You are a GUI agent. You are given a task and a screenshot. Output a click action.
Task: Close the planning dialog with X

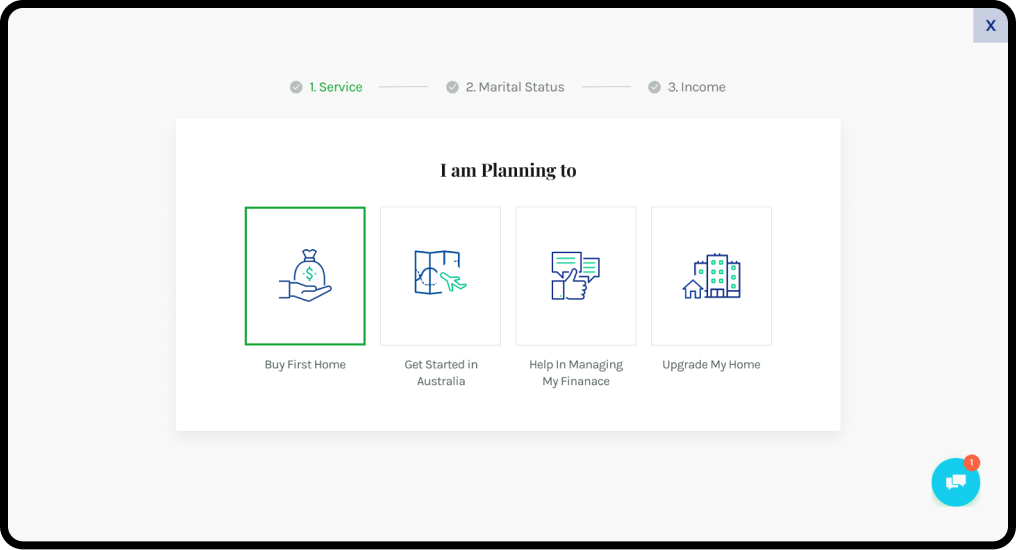[x=990, y=26]
